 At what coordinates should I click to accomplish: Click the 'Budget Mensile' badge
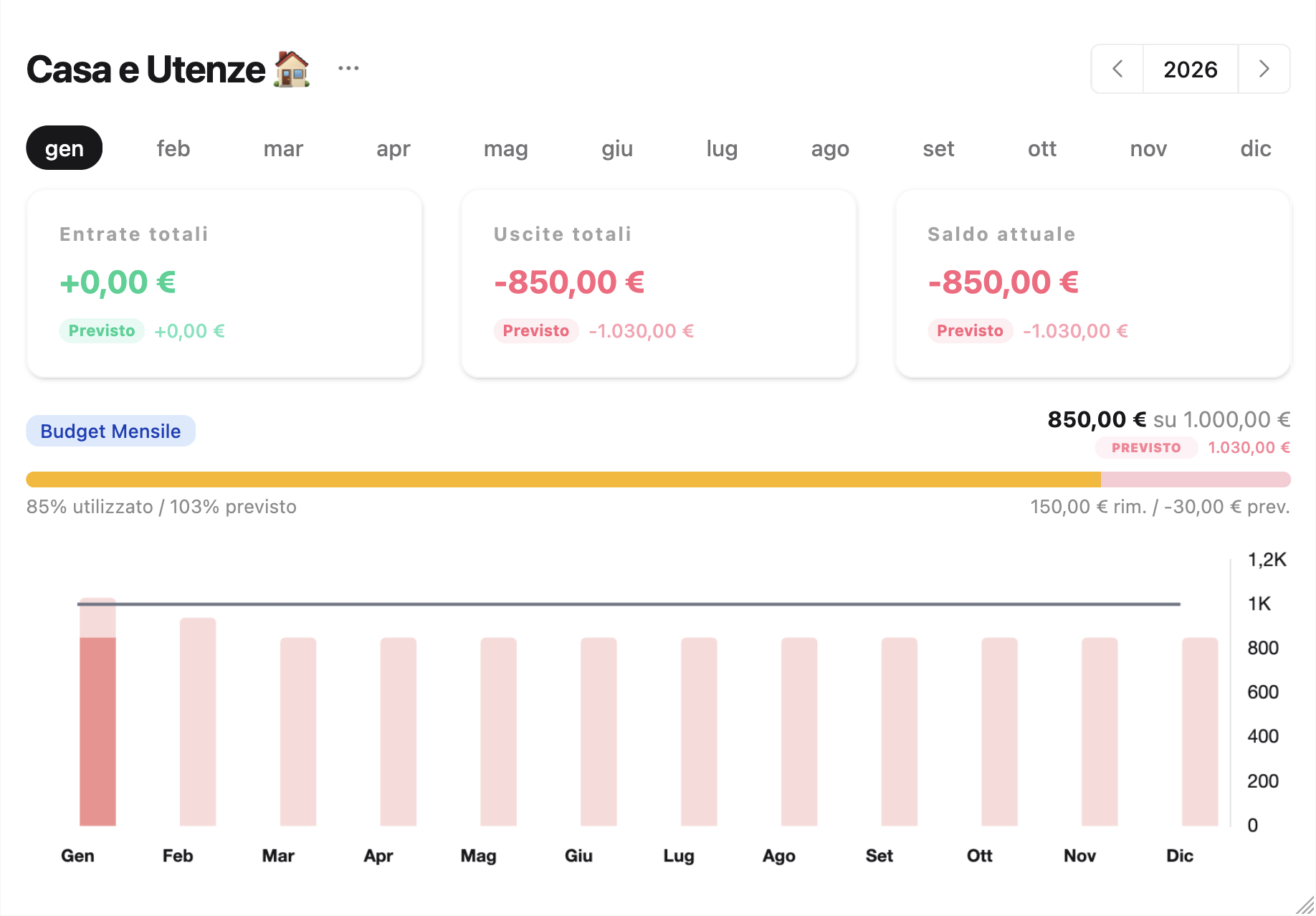pyautogui.click(x=110, y=431)
